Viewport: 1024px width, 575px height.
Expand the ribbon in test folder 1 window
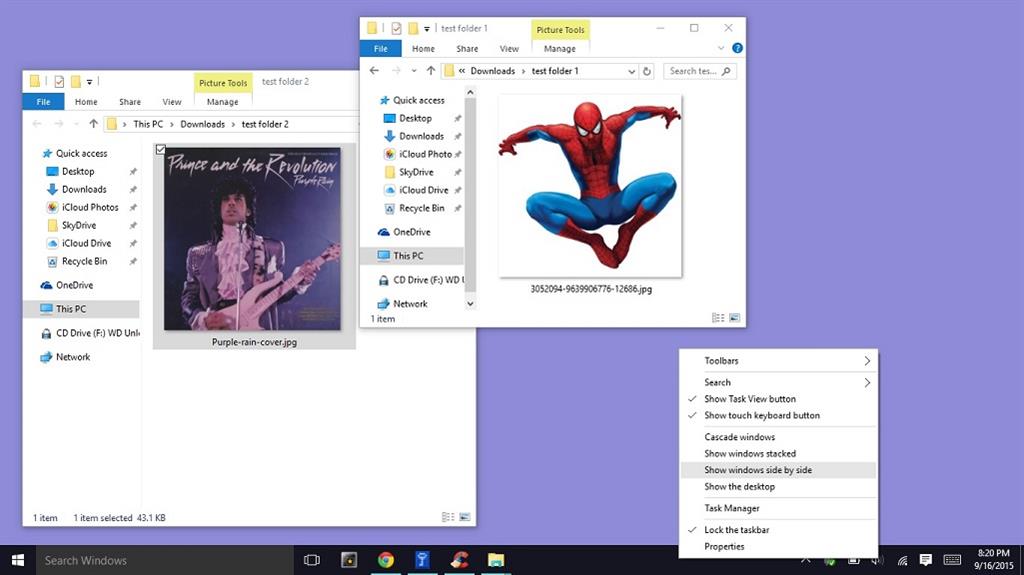point(721,48)
